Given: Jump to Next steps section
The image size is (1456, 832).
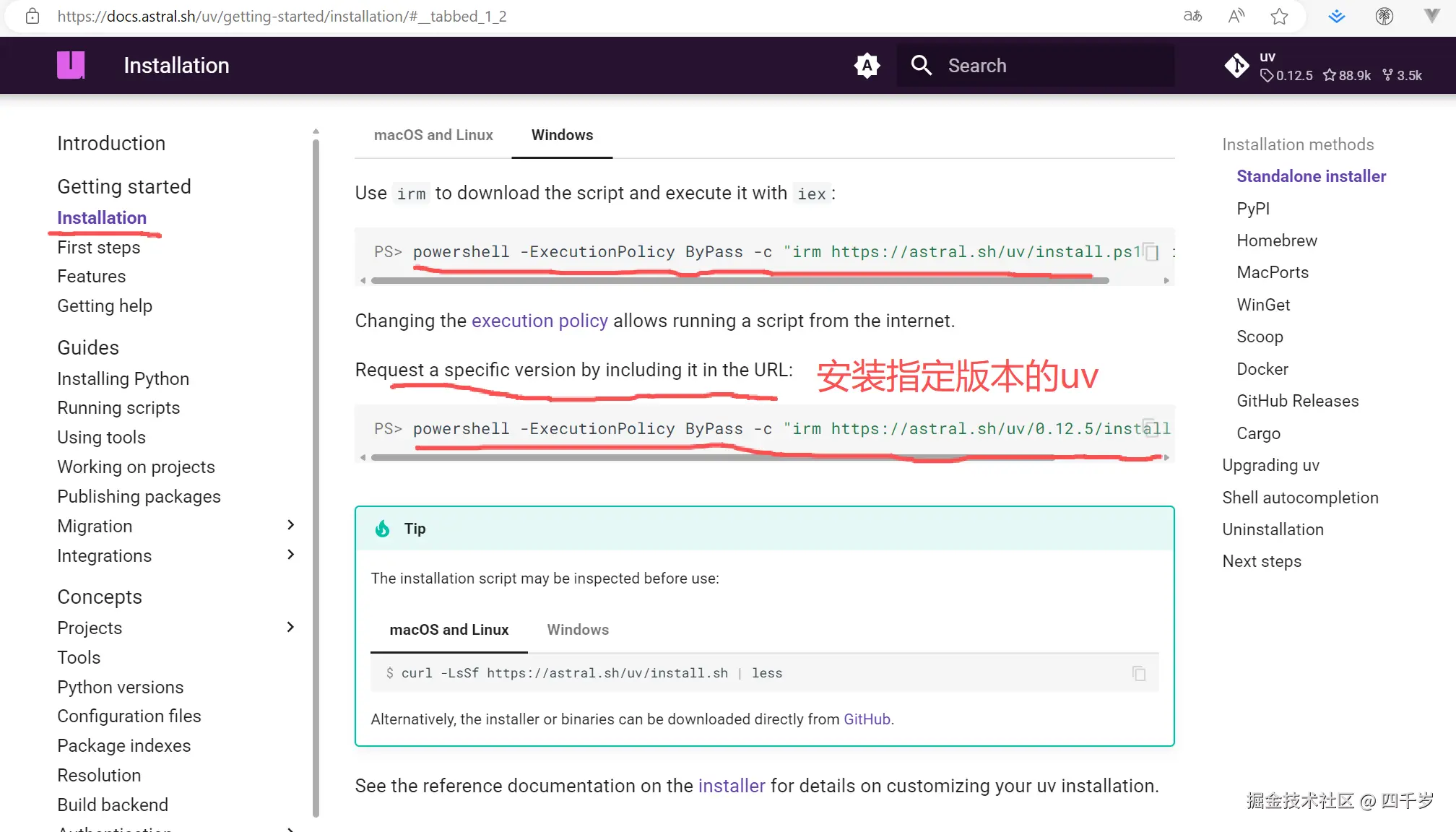Looking at the screenshot, I should click(1262, 561).
